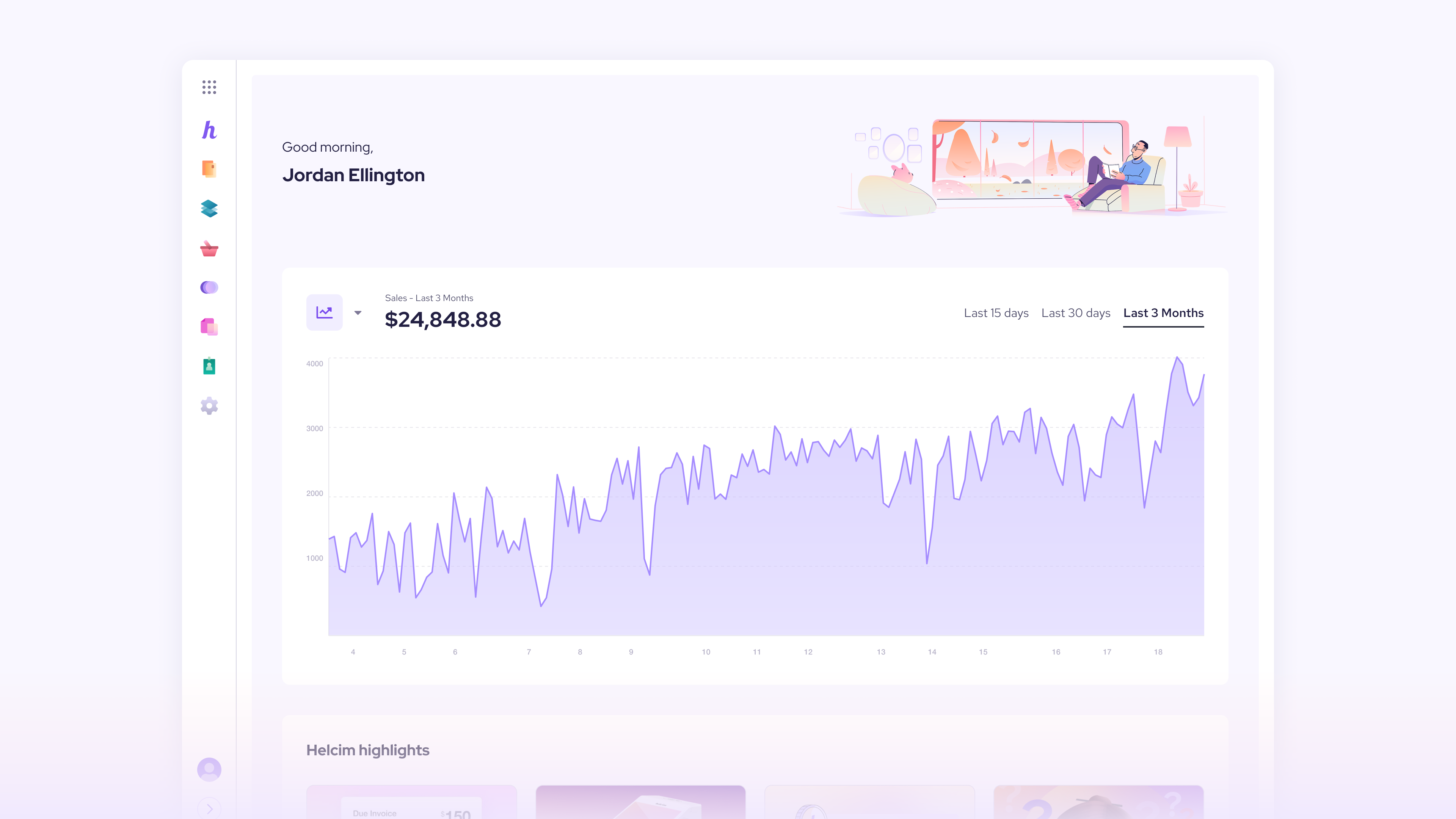
Task: Switch to the Last 30 days view
Action: tap(1076, 312)
